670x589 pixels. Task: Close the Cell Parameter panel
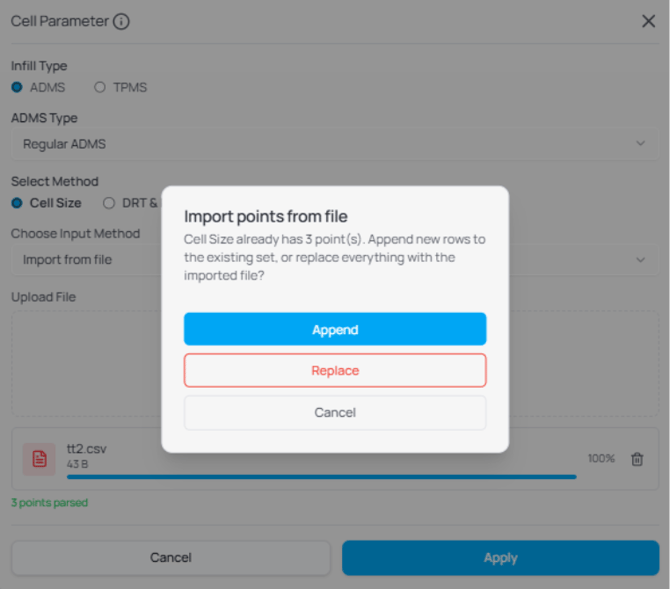coord(648,21)
